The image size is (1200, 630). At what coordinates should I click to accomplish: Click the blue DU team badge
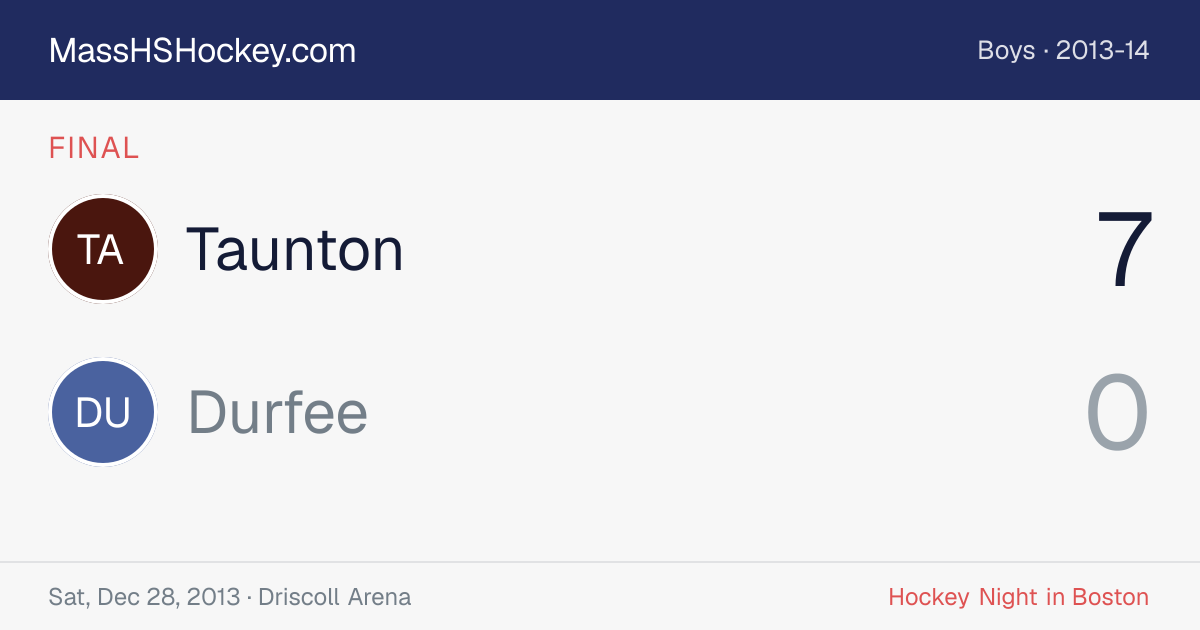(x=102, y=412)
